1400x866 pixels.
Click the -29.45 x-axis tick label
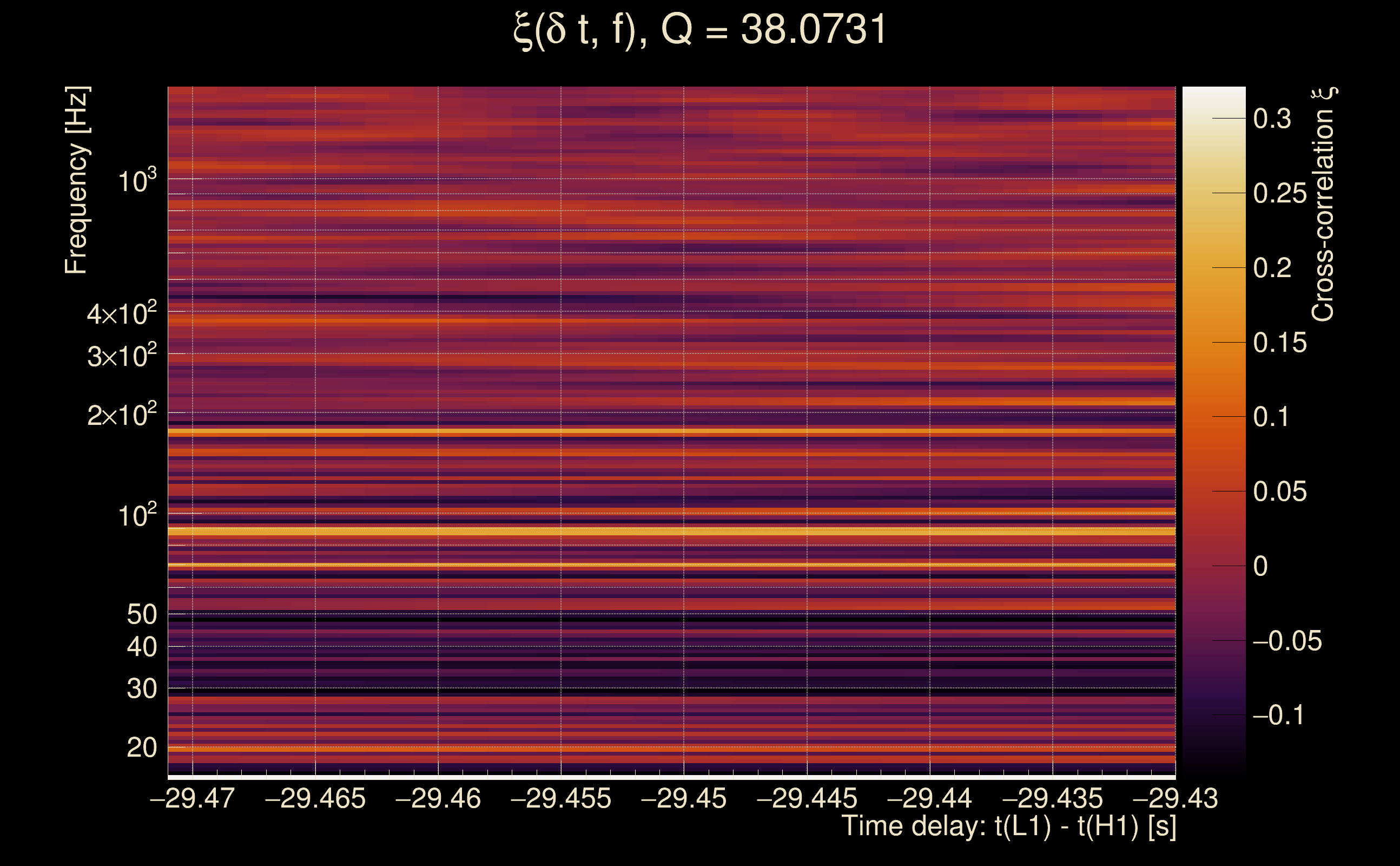coord(683,798)
